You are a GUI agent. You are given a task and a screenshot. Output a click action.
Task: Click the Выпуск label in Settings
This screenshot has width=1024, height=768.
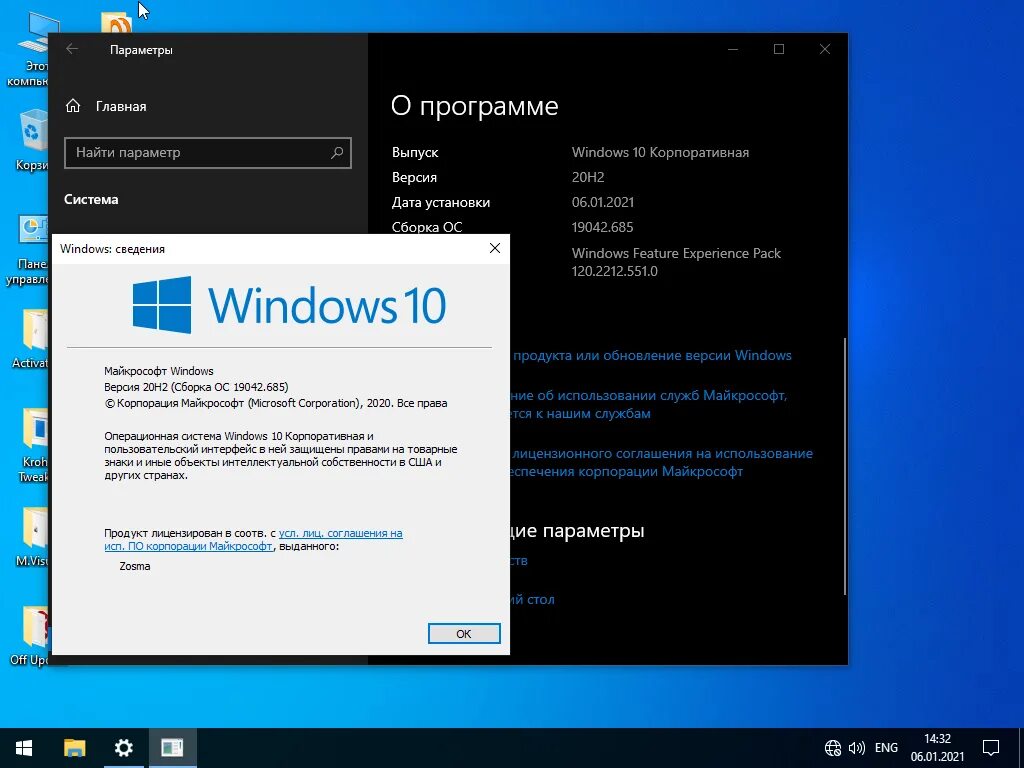[x=415, y=153]
